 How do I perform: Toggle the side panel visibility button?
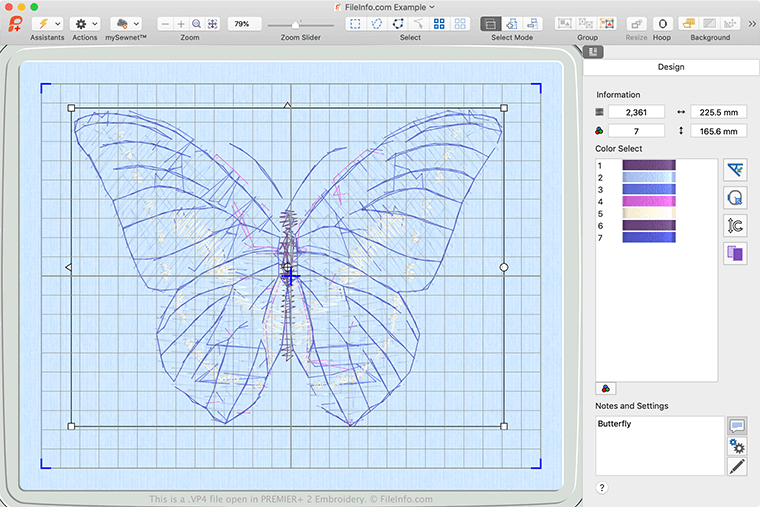tap(593, 51)
